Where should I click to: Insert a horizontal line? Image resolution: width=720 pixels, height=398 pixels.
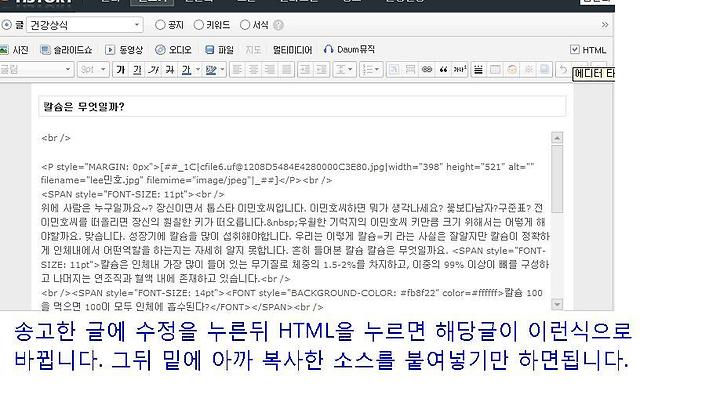478,70
